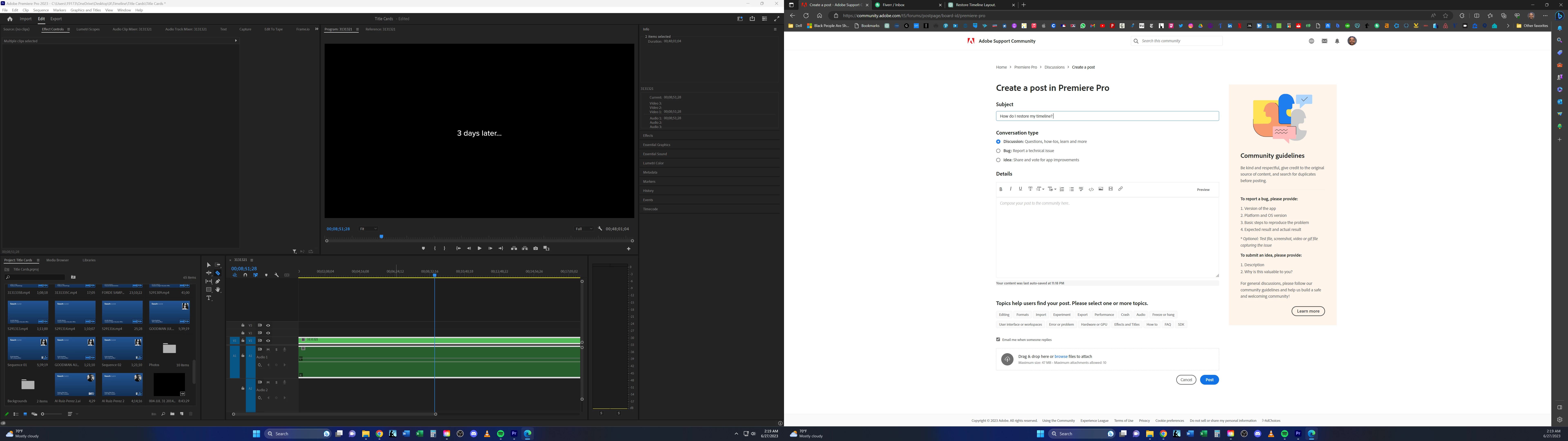The height and width of the screenshot is (441, 1568).
Task: Open the Sequence menu
Action: [x=41, y=10]
